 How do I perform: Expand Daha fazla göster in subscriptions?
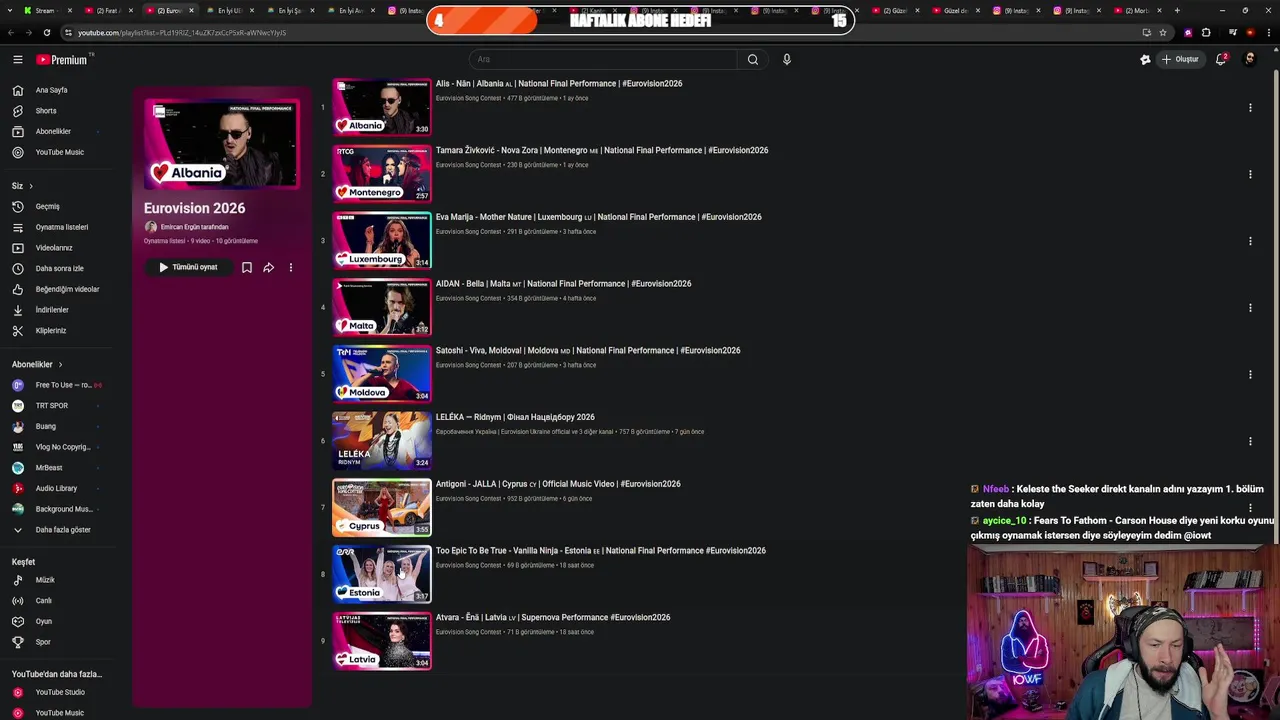pos(55,530)
